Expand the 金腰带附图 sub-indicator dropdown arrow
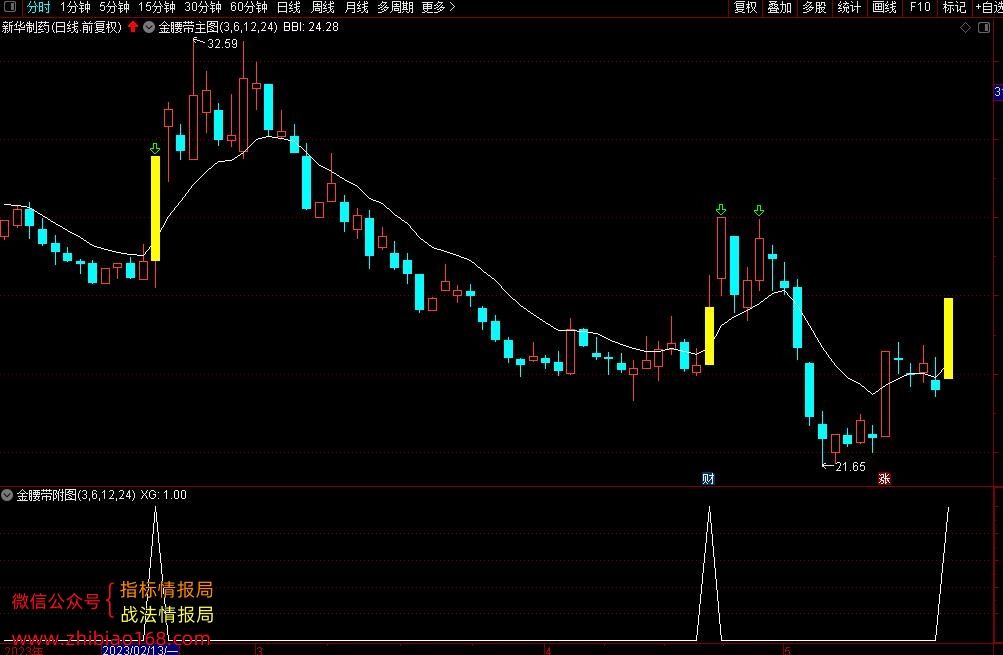The image size is (1003, 655). click(7, 494)
